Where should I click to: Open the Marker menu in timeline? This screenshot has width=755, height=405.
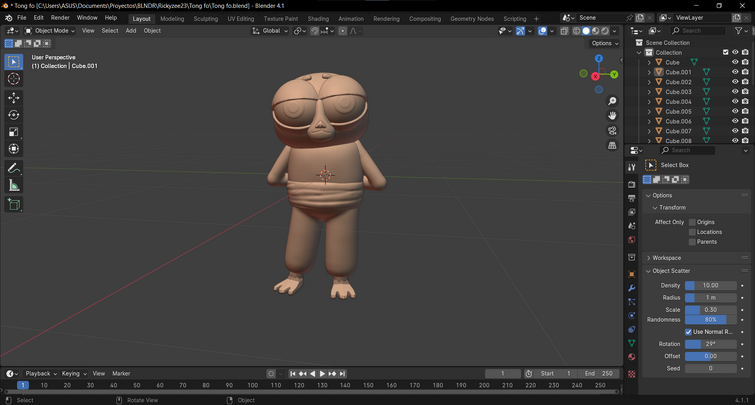pos(121,374)
